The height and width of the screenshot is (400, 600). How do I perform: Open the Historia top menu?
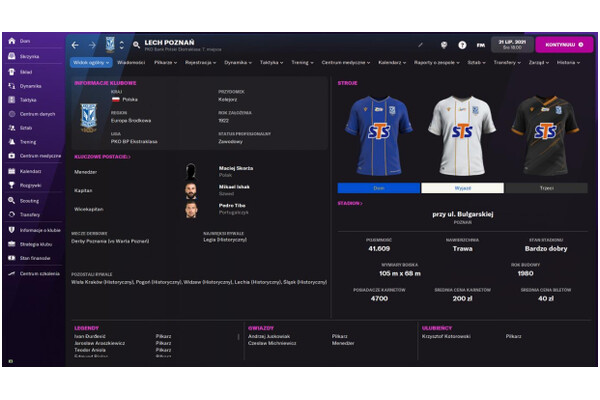pyautogui.click(x=568, y=62)
